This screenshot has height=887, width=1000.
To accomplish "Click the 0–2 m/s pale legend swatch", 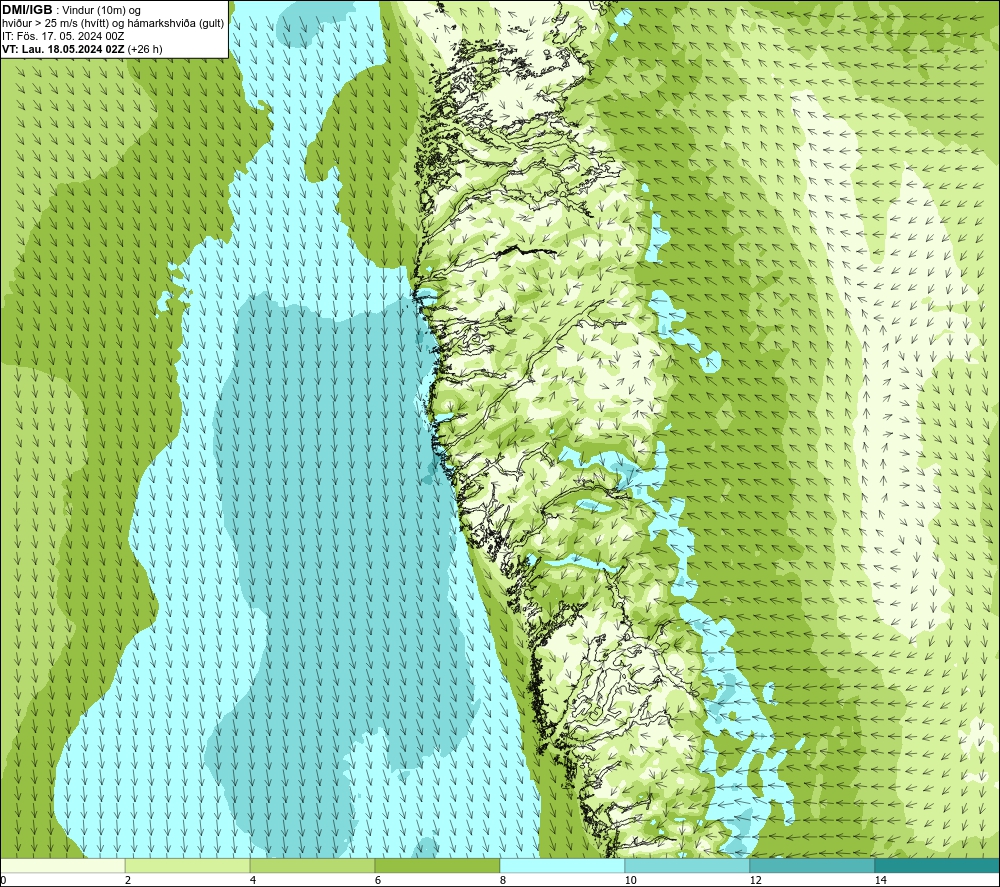I will [x=62, y=866].
